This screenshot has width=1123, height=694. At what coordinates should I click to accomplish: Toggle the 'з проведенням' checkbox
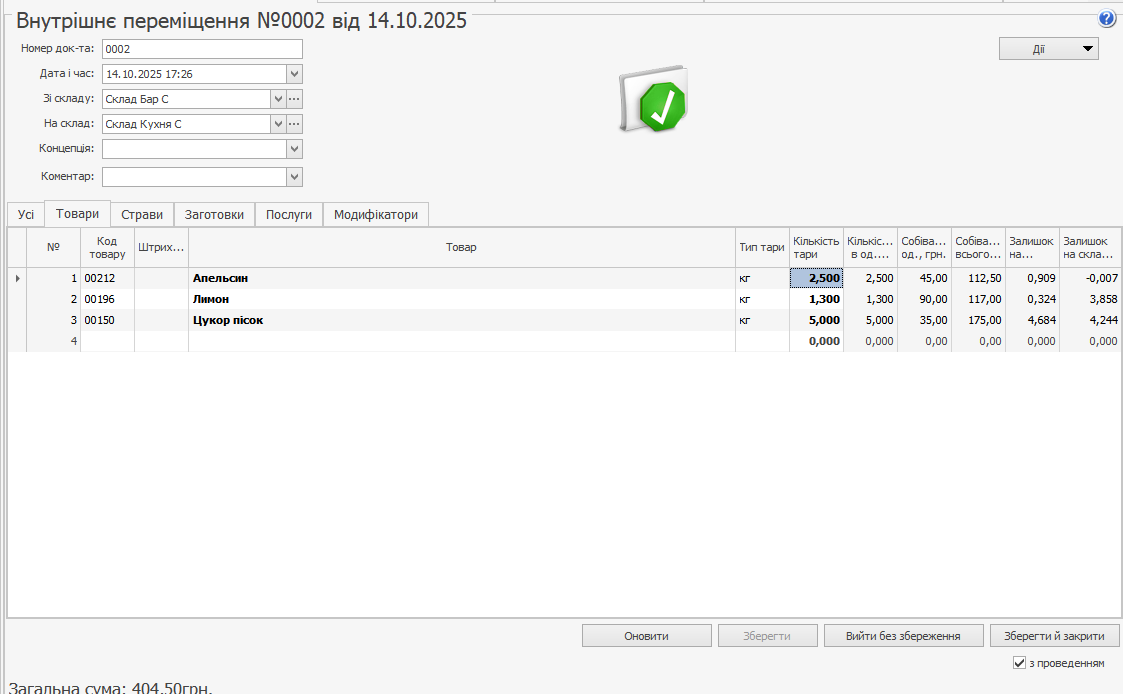coord(1019,663)
